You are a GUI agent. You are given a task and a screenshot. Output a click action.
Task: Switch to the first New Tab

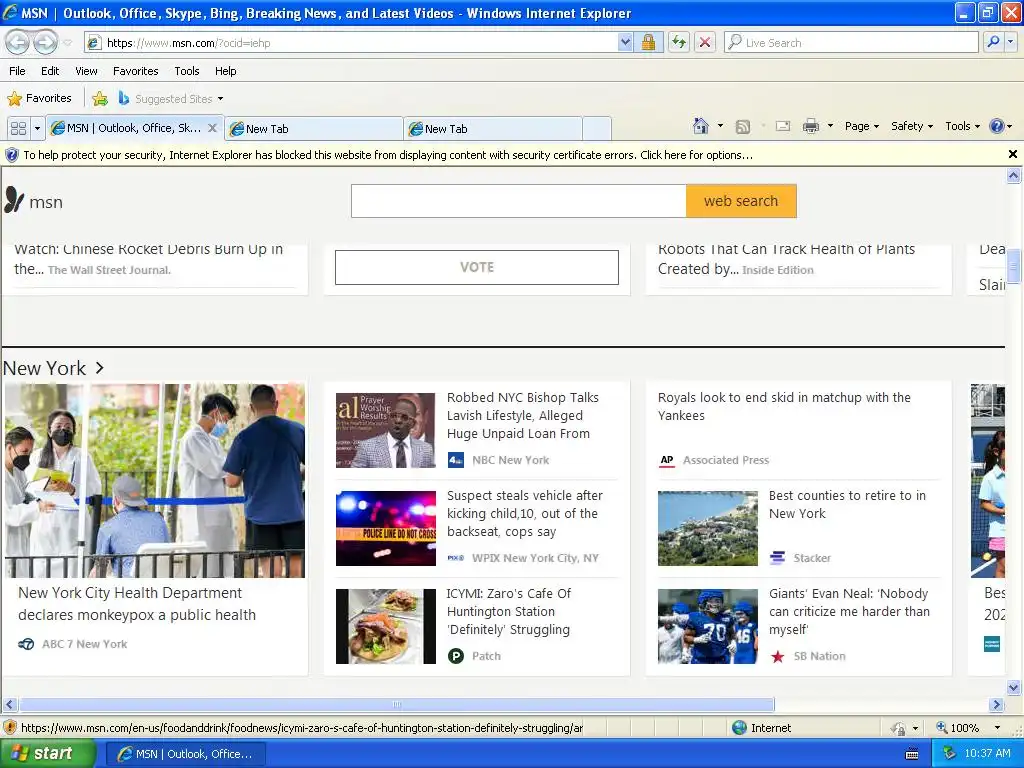(x=314, y=129)
